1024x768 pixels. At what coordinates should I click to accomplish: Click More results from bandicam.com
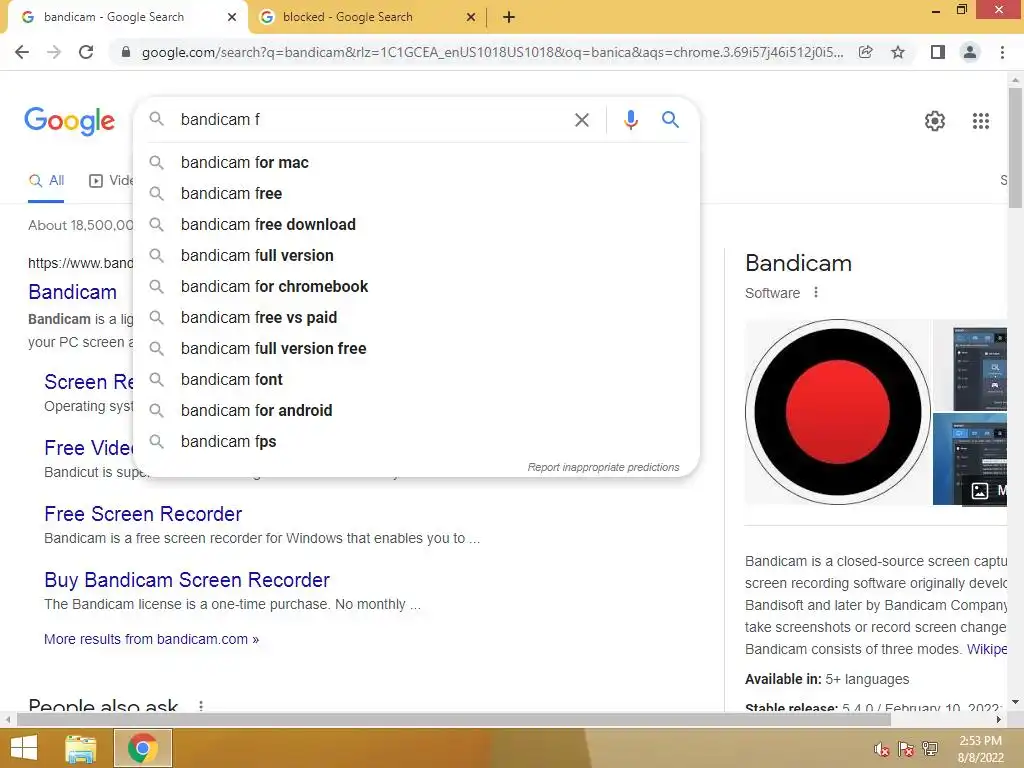152,639
